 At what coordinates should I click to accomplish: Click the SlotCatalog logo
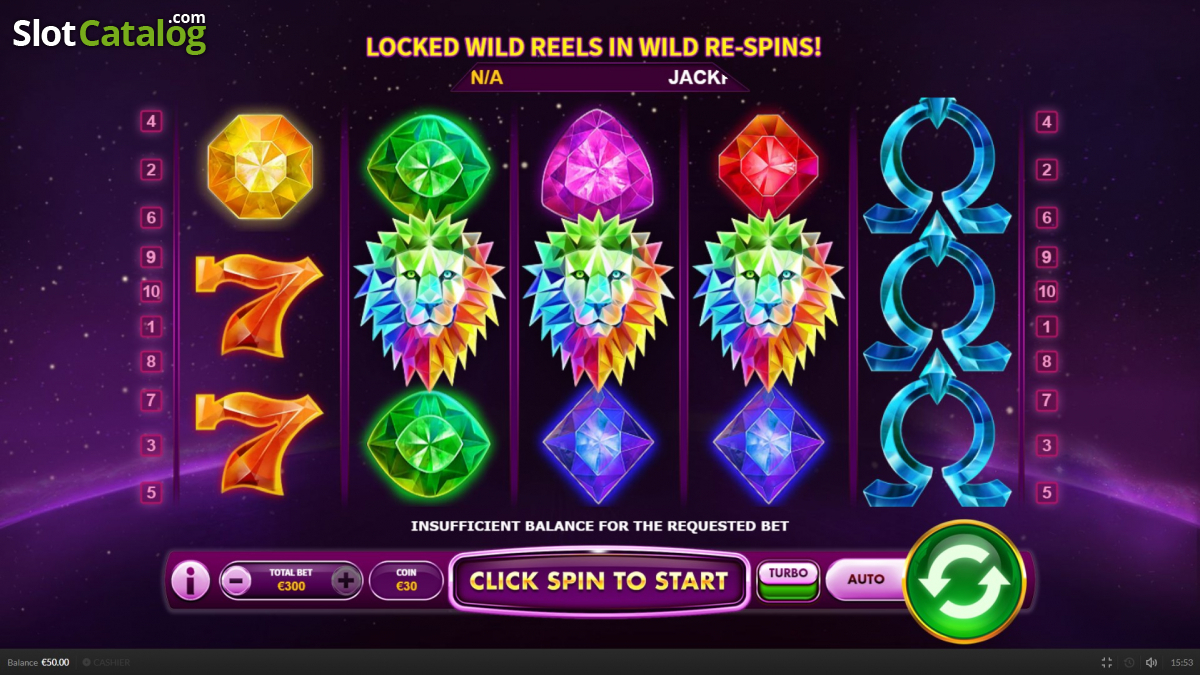110,33
